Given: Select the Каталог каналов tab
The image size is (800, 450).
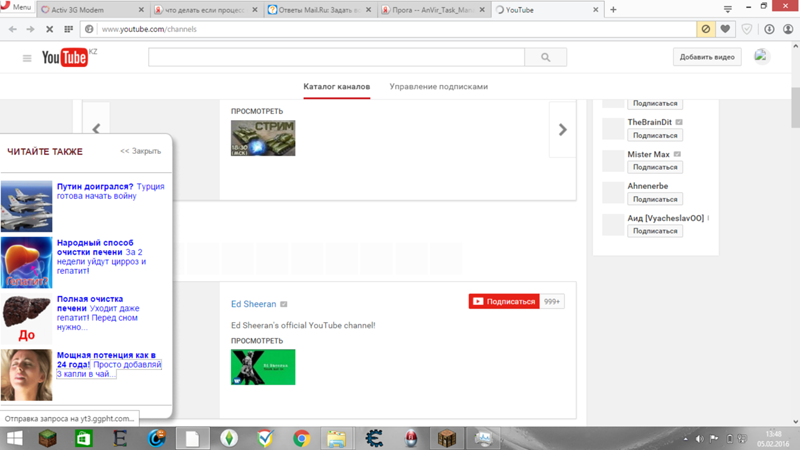Looking at the screenshot, I should (x=337, y=87).
